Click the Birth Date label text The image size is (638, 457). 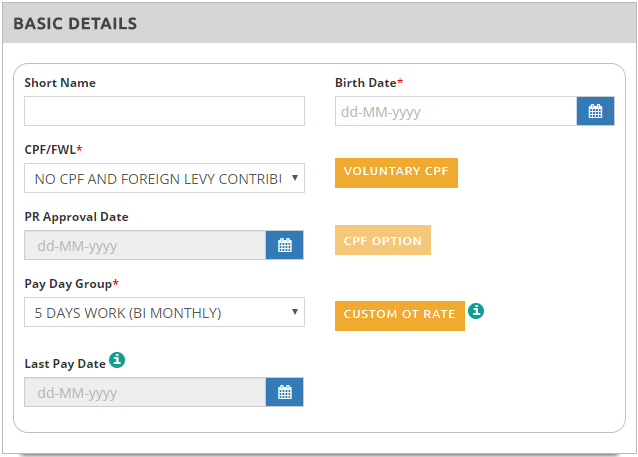[366, 83]
